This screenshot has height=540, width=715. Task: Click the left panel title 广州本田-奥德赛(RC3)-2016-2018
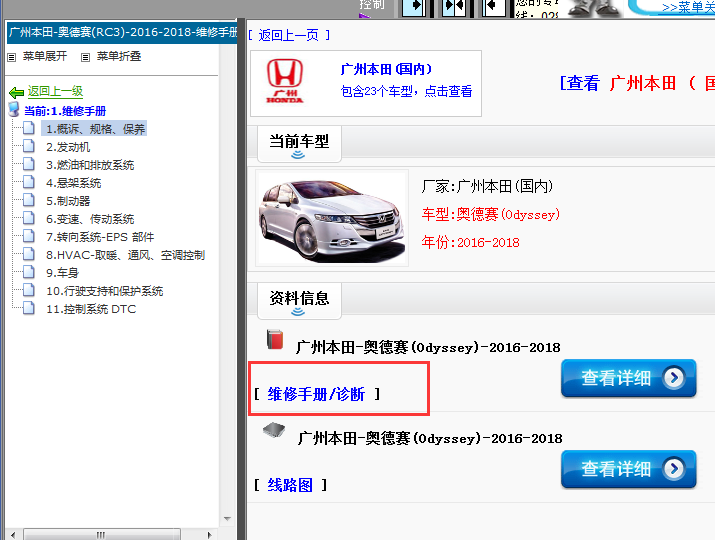[x=122, y=32]
